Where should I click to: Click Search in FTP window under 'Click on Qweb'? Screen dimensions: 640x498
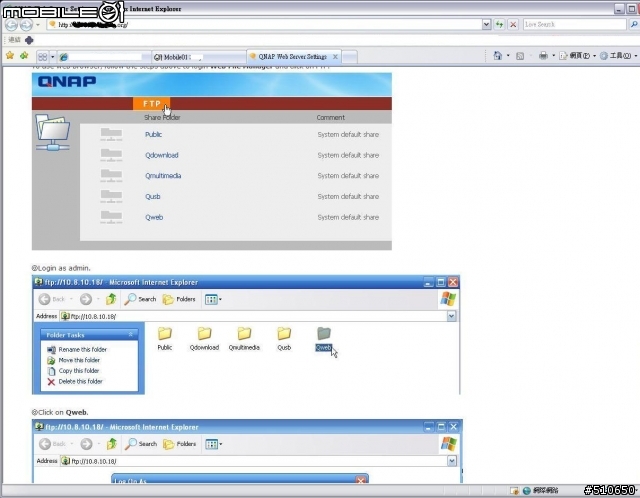141,444
